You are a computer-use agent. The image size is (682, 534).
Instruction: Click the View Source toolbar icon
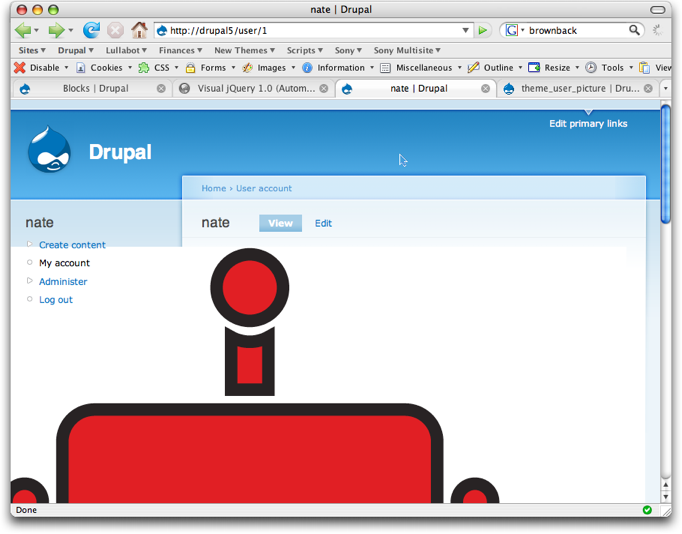click(645, 68)
